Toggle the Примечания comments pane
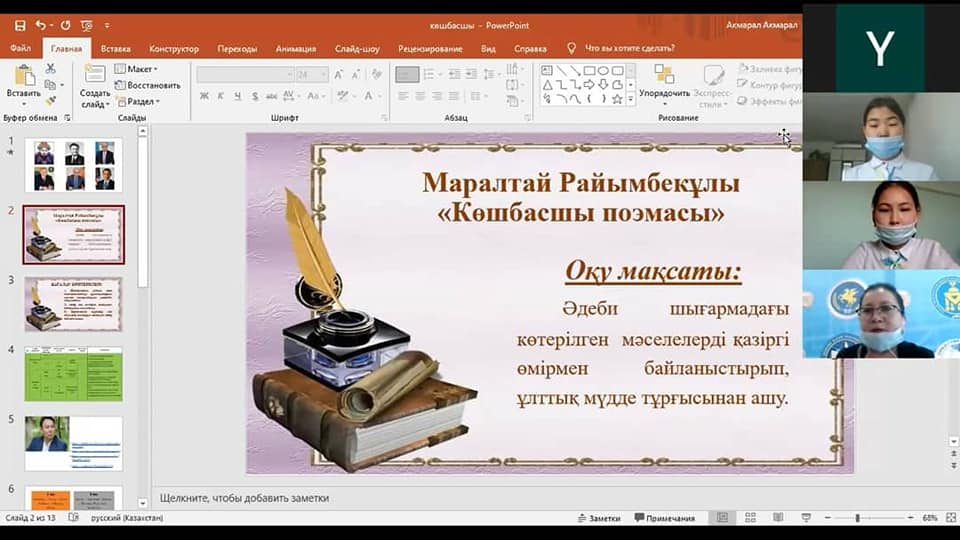The width and height of the screenshot is (960, 540). point(663,518)
